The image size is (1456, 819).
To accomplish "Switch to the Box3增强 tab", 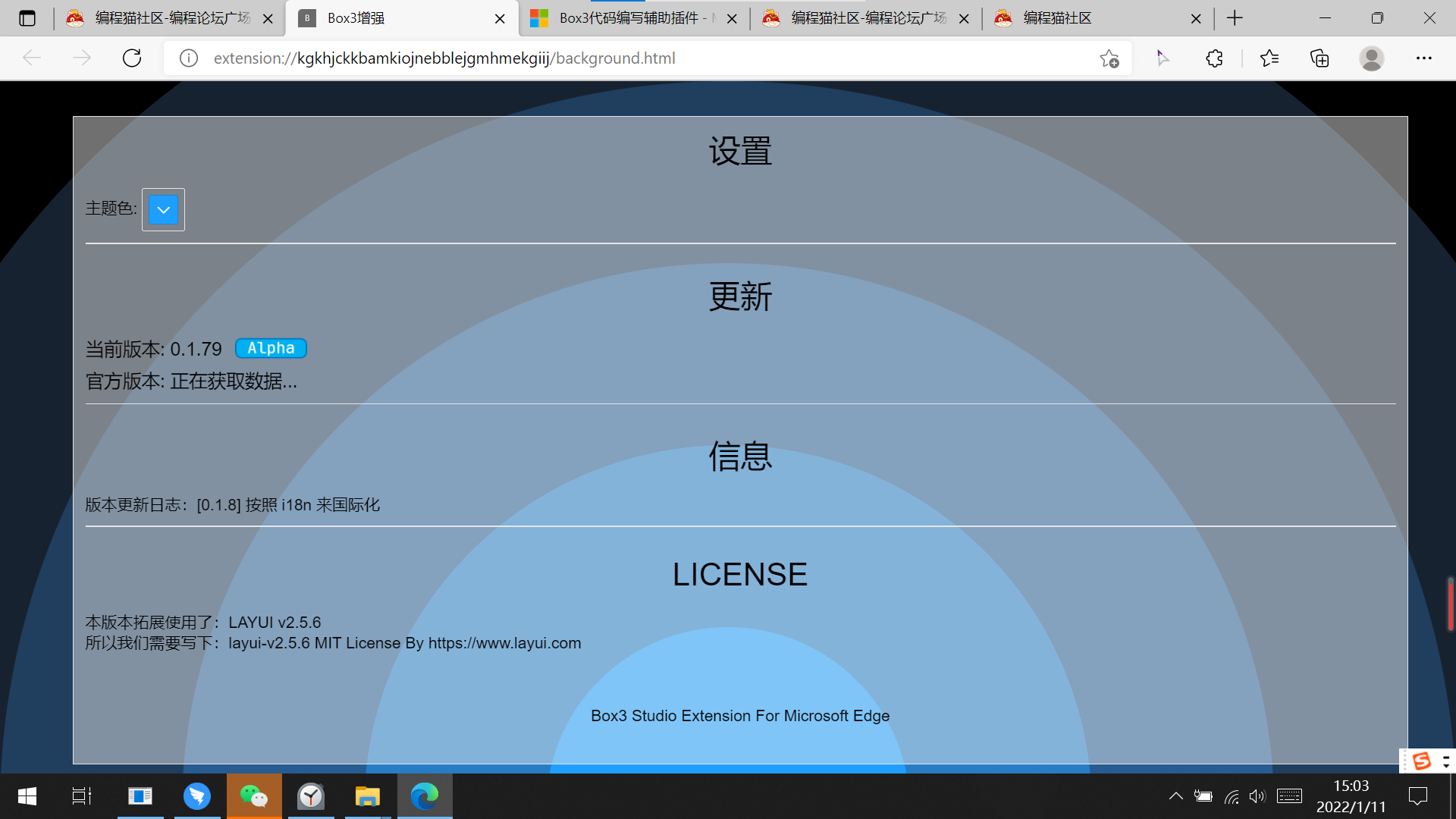I will (x=402, y=18).
